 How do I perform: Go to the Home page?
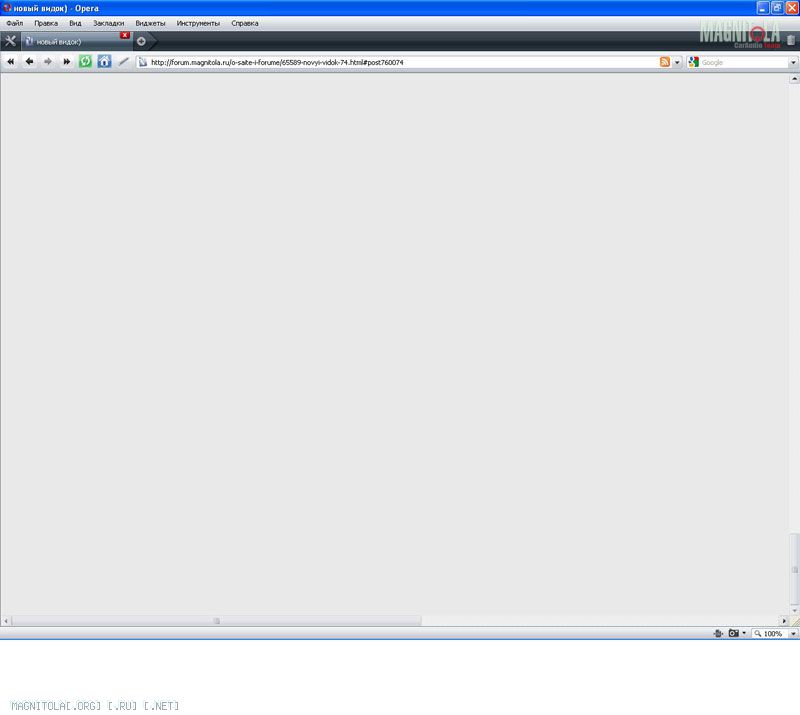click(x=104, y=62)
